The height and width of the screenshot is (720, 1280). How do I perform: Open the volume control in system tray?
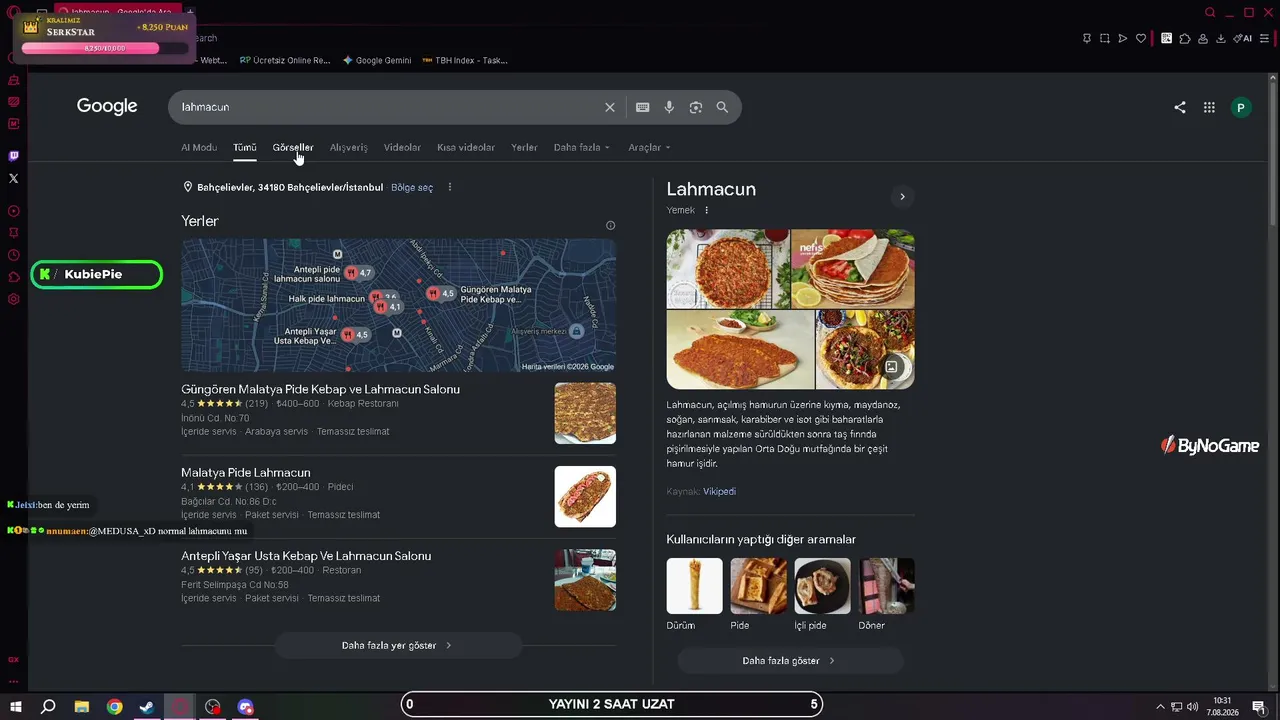click(1192, 707)
